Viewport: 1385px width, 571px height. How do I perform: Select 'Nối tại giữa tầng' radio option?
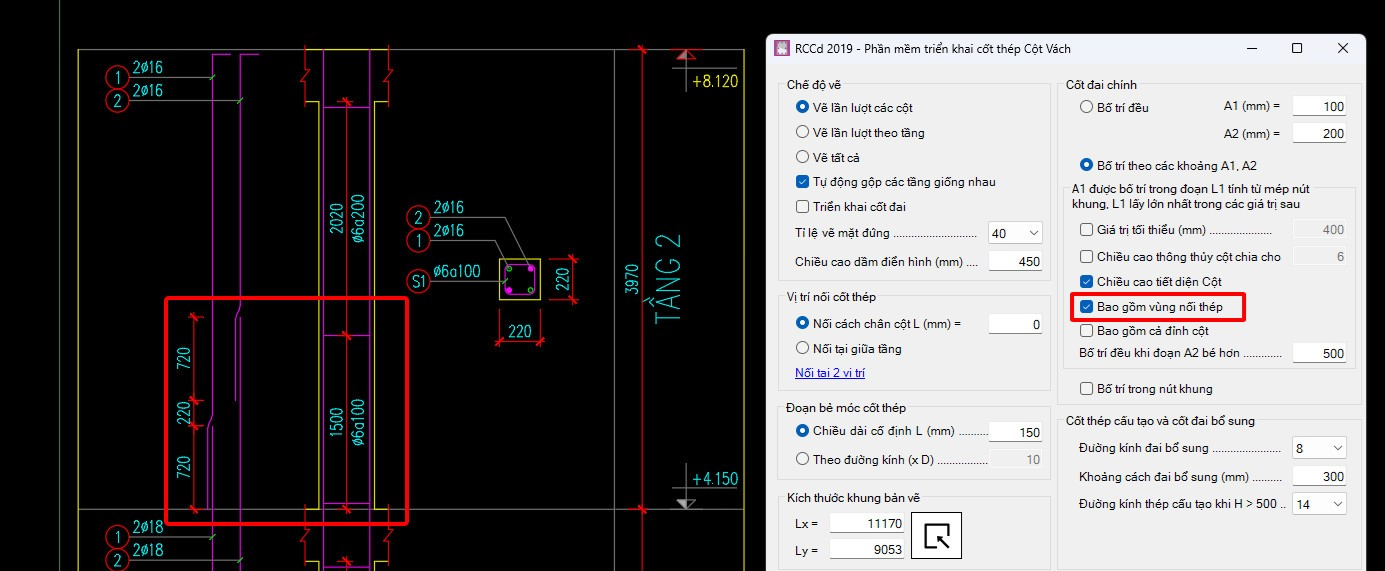pos(848,348)
